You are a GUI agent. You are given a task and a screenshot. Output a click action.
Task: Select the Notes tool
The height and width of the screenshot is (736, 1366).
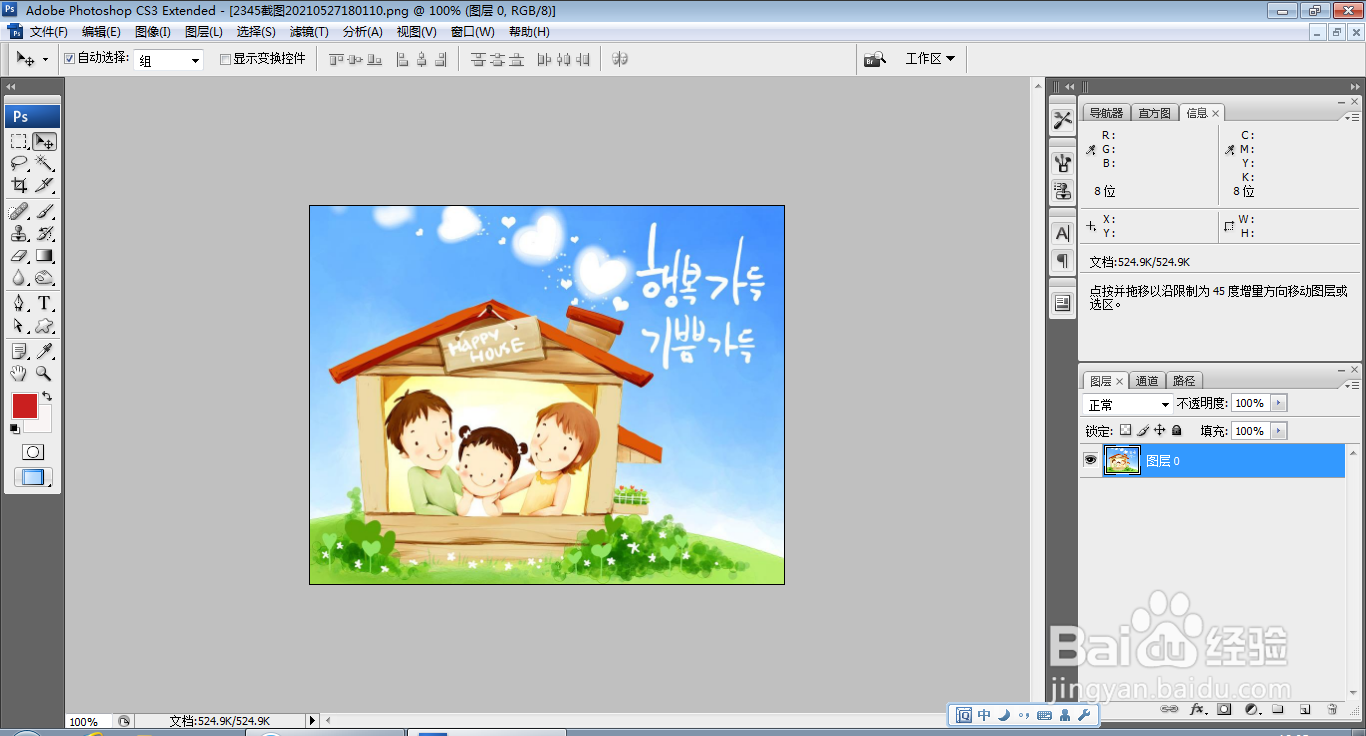[19, 351]
